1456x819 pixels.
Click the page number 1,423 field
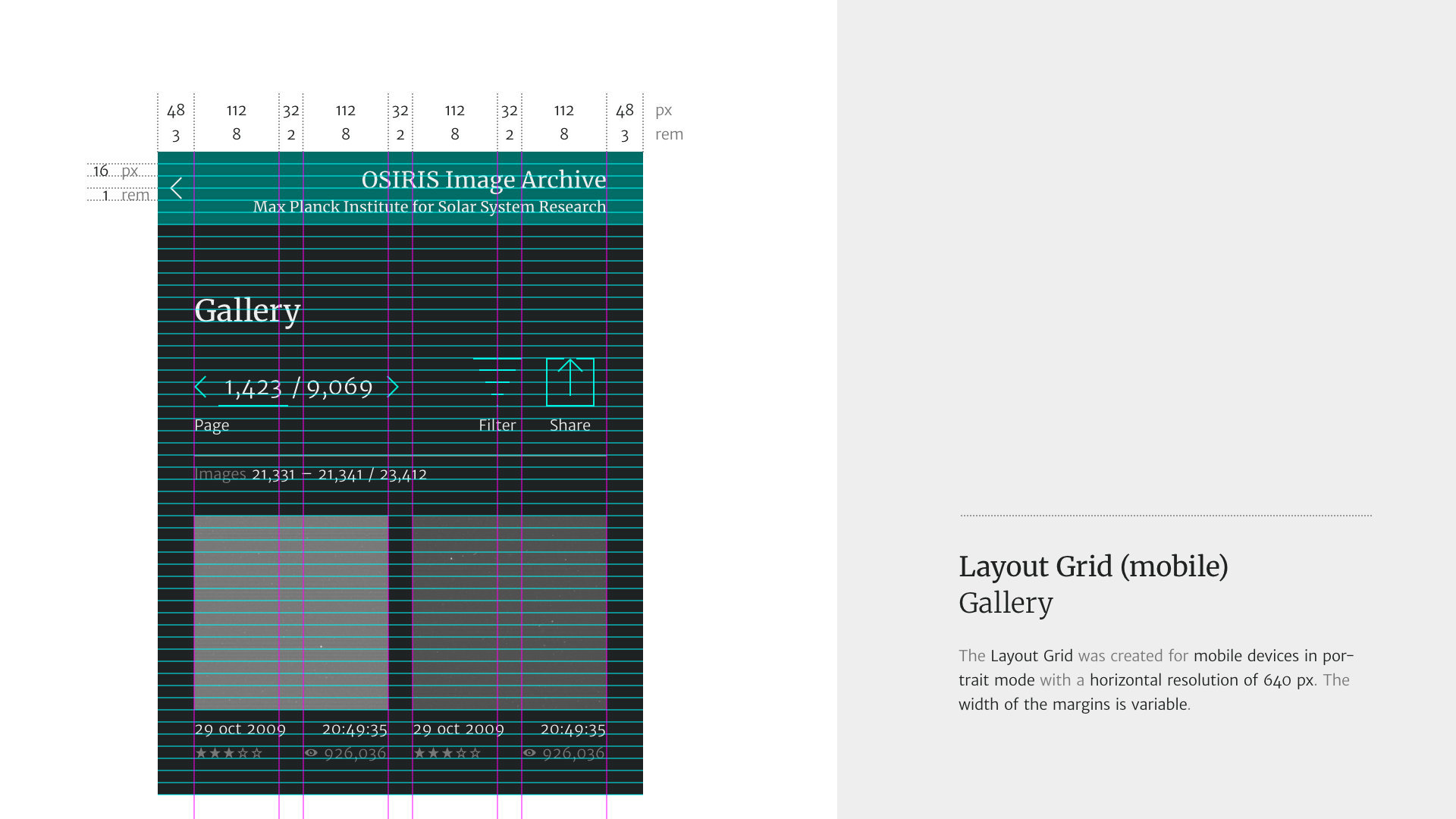click(x=253, y=388)
